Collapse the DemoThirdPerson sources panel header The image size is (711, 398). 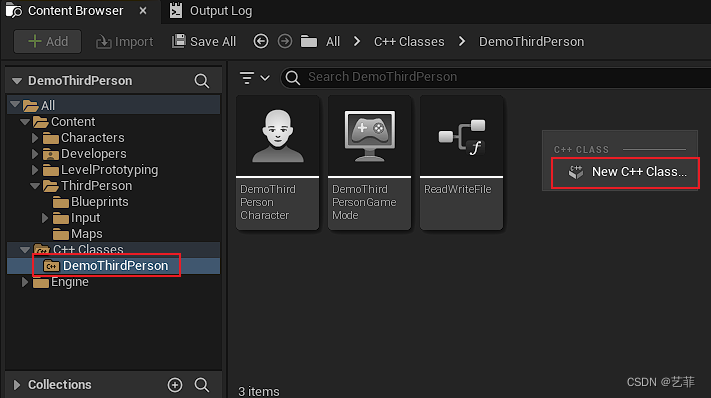coord(17,81)
